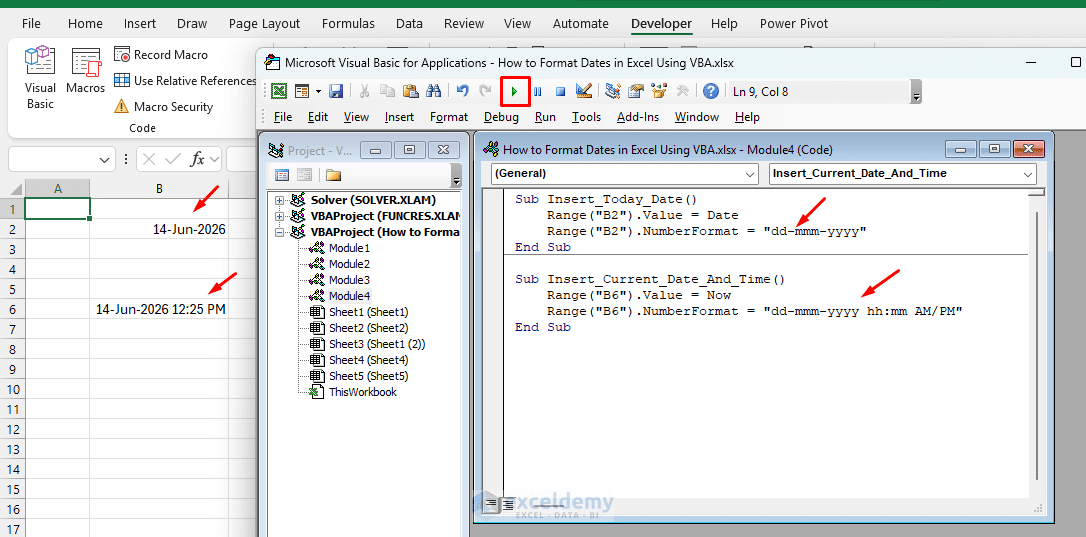Undo the last action in VBA editor

point(463,91)
